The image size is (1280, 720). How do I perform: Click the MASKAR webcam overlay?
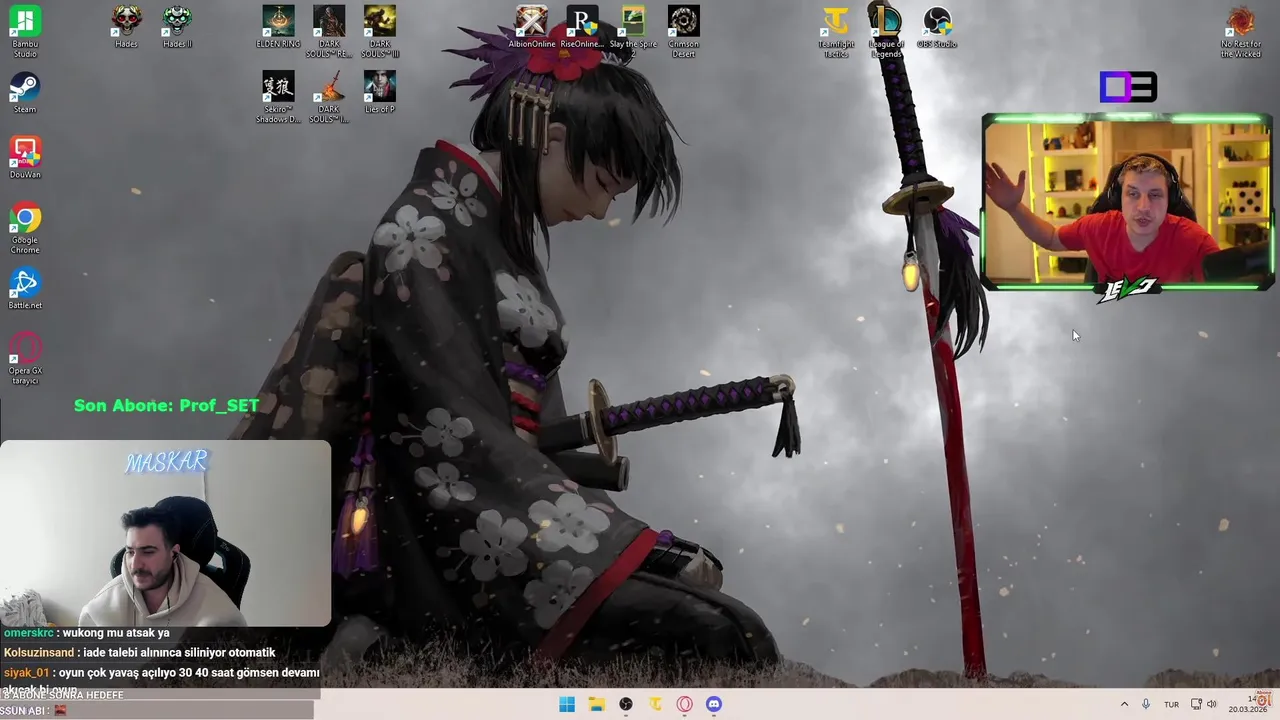pyautogui.click(x=165, y=533)
